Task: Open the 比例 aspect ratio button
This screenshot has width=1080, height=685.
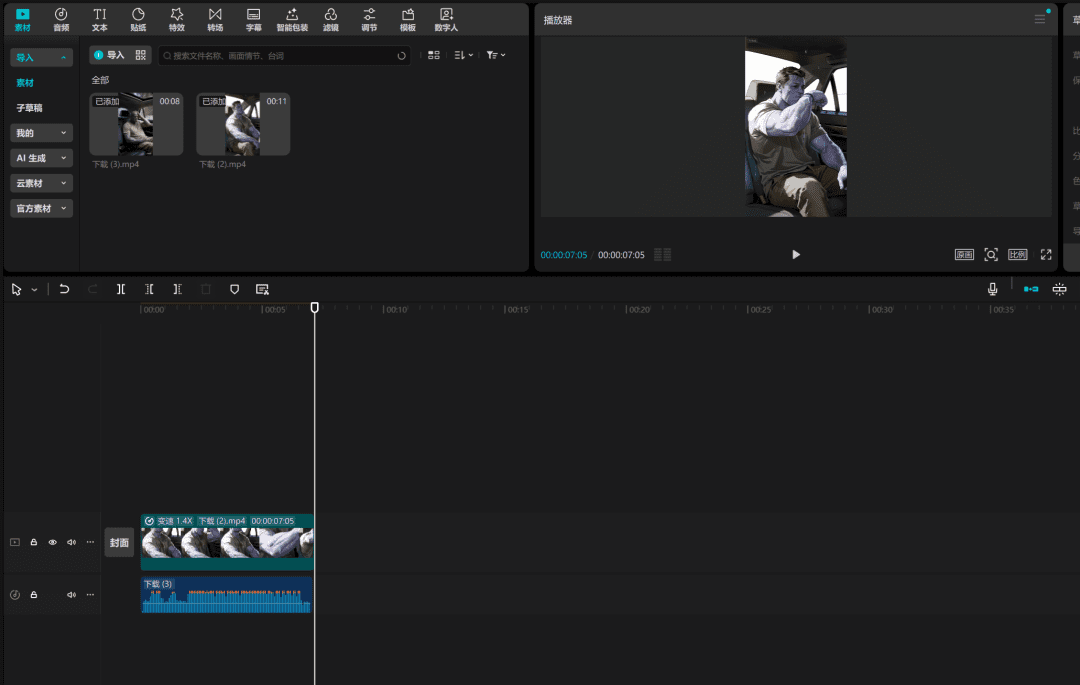Action: click(x=1018, y=255)
